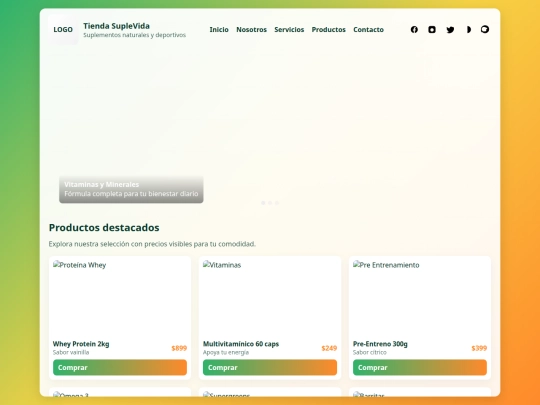Click the $899 price label
Screen dimensions: 540x405
click(179, 348)
